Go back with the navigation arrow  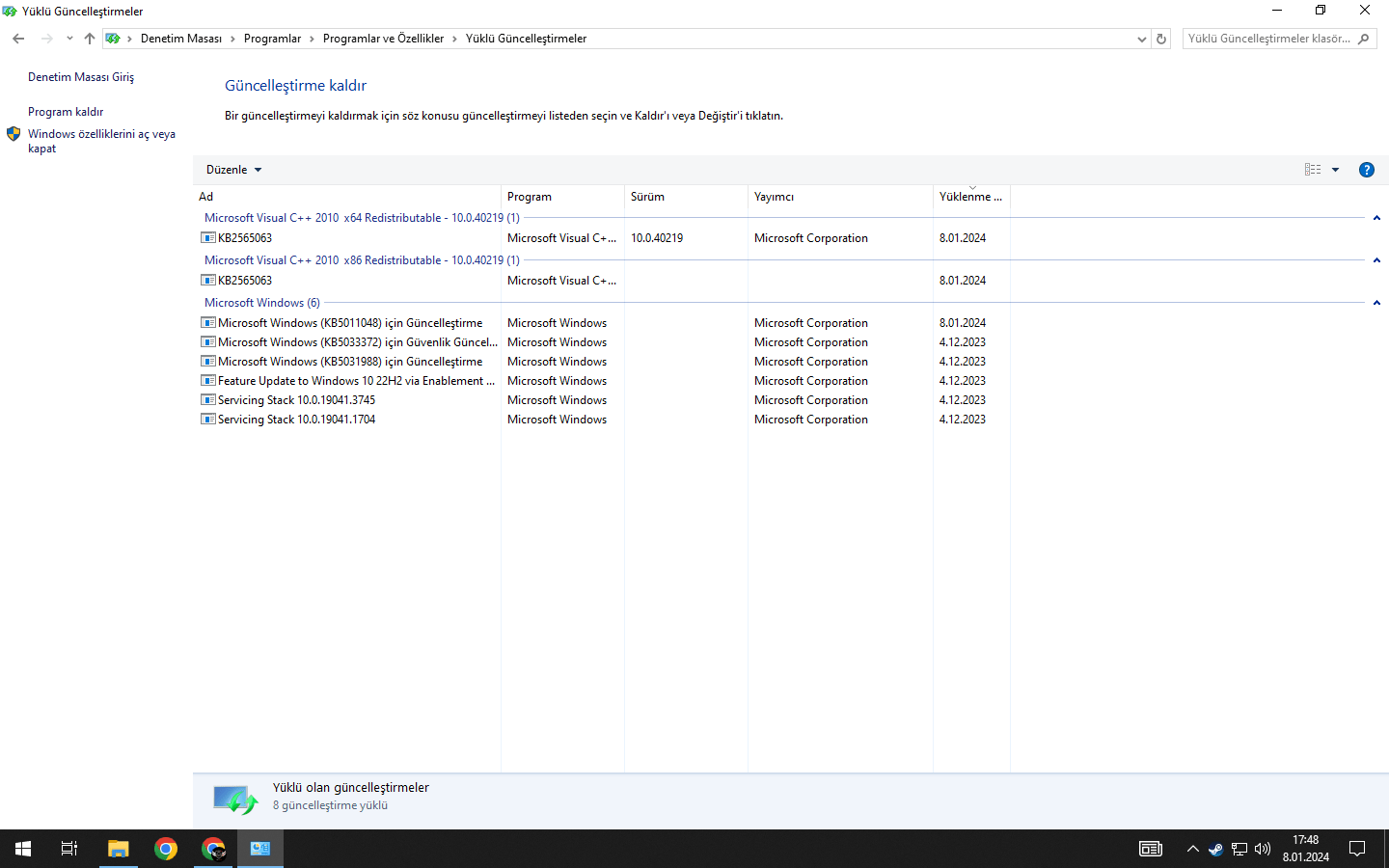point(18,39)
